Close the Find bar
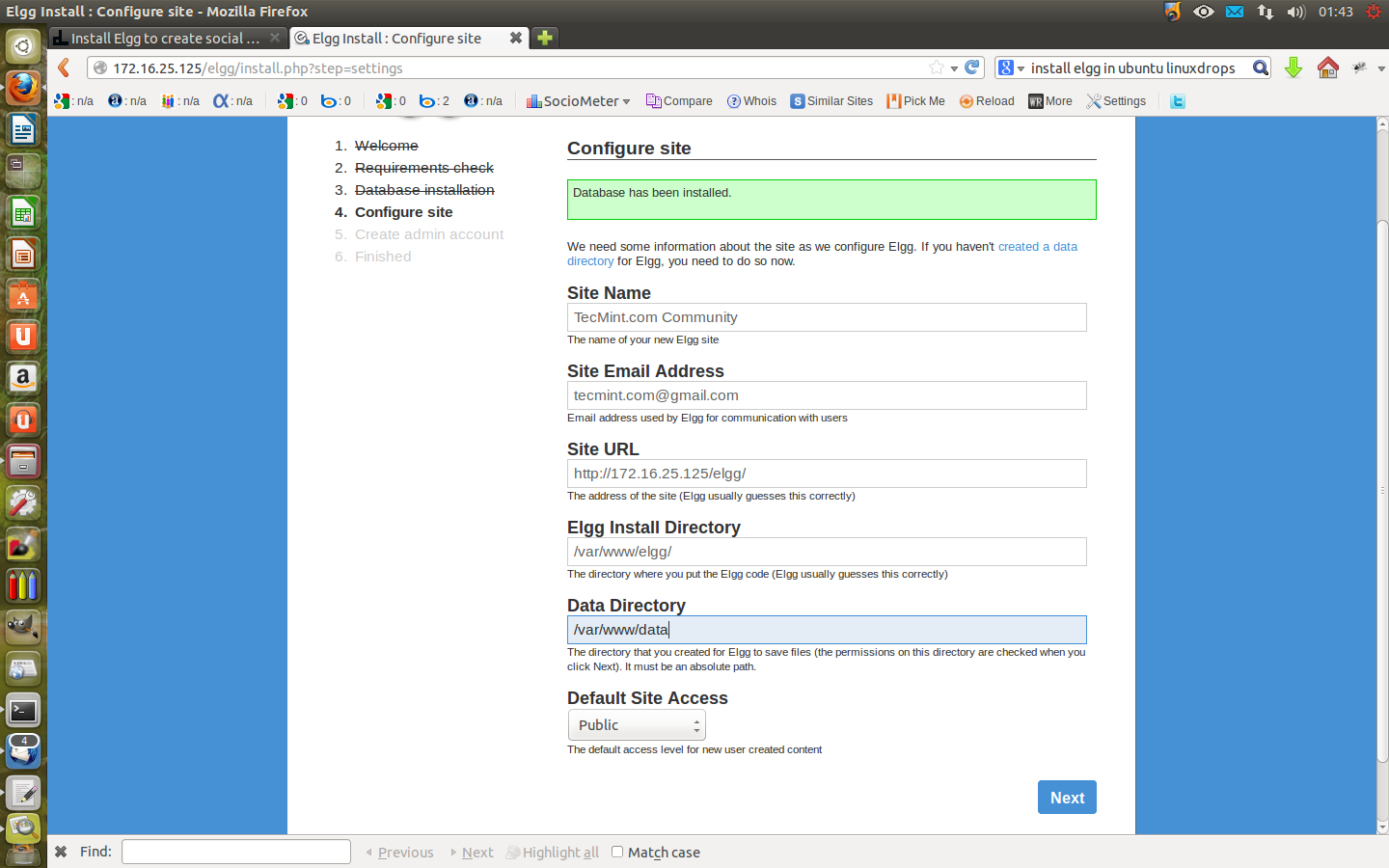This screenshot has height=868, width=1389. pos(61,852)
